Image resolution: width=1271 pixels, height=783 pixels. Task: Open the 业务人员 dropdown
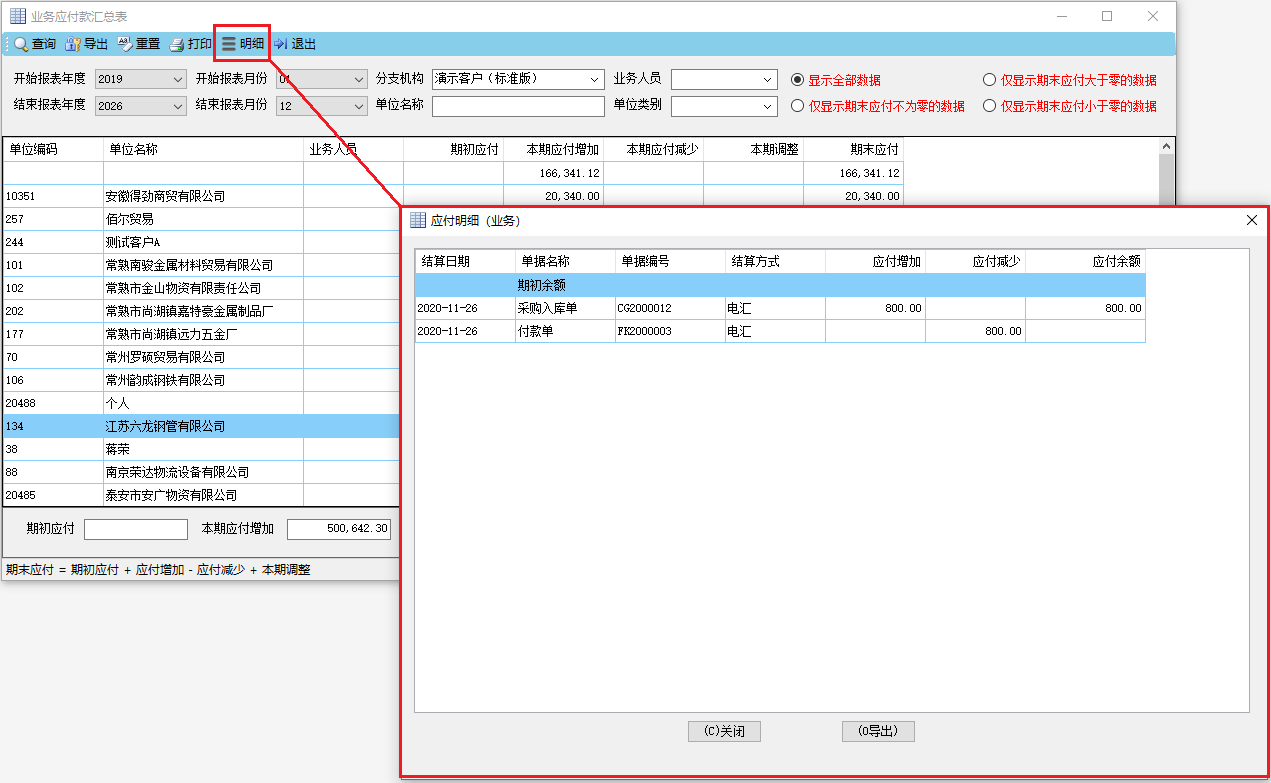[x=724, y=79]
